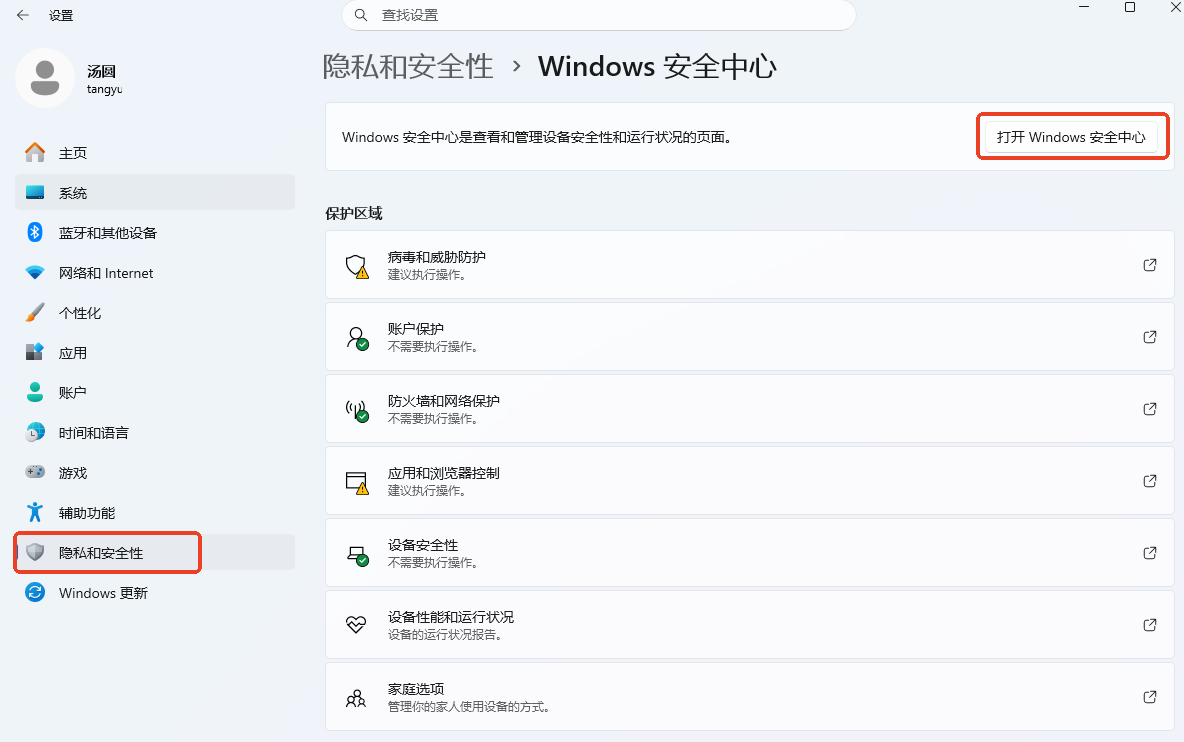Viewport: 1184px width, 742px height.
Task: Click the 个性化 paintbrush icon
Action: 35,313
